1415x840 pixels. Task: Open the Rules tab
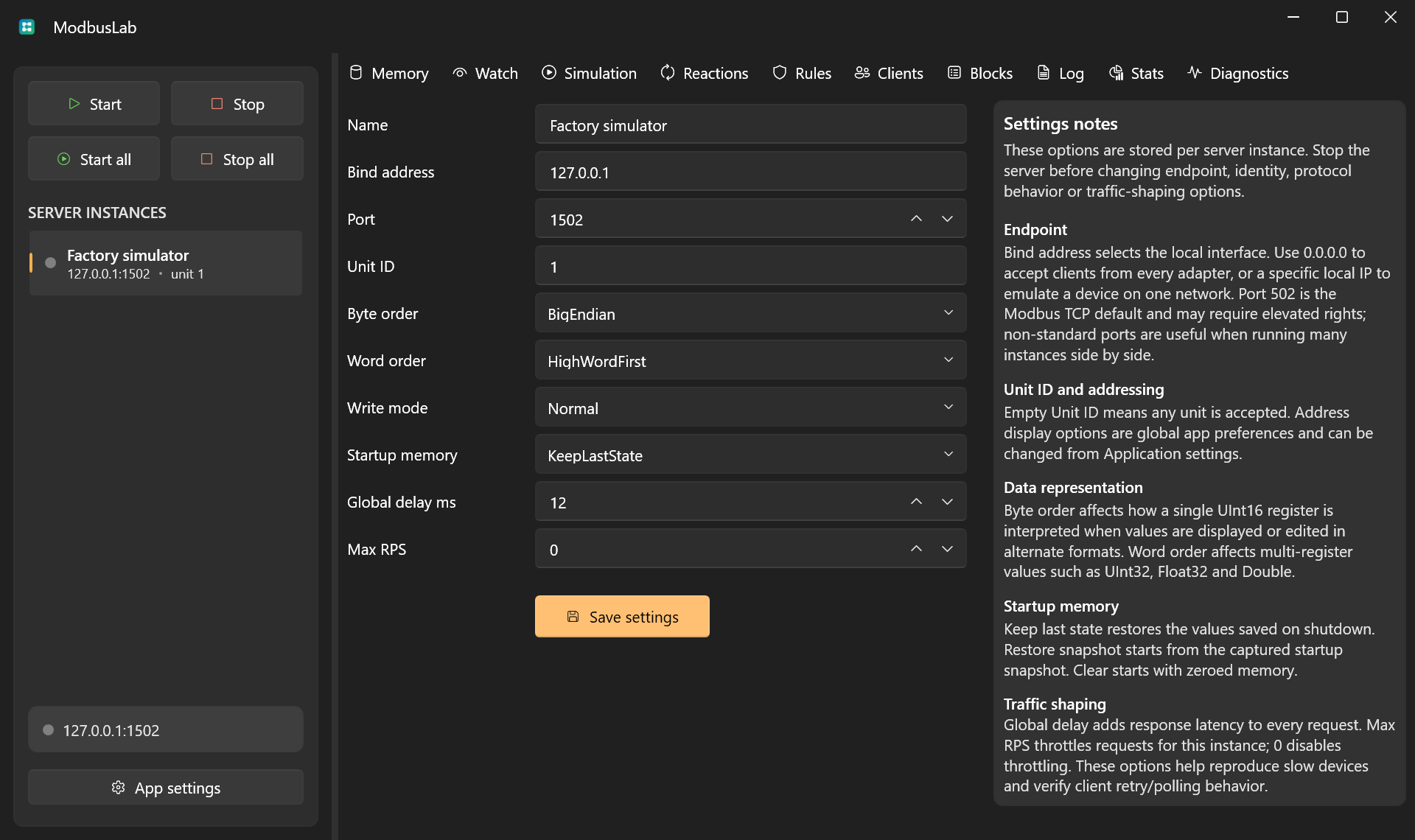click(801, 73)
